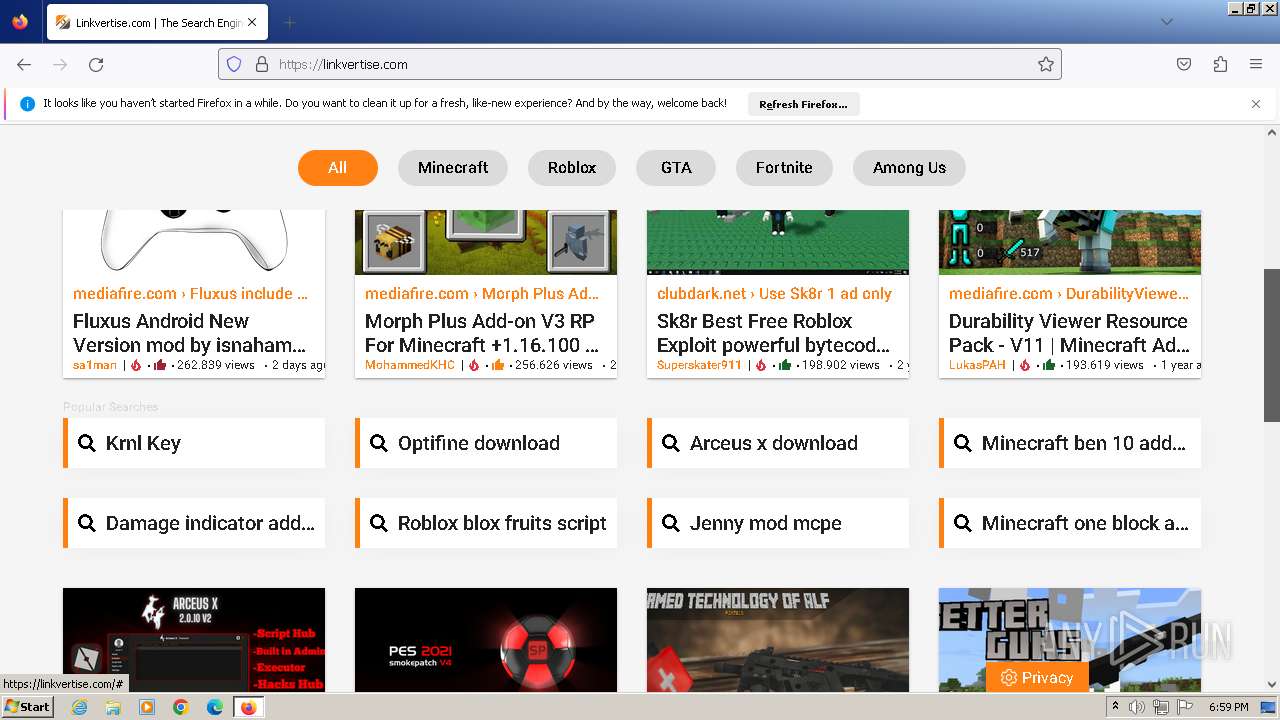View site security padlock information
The image size is (1280, 720).
pyautogui.click(x=262, y=64)
